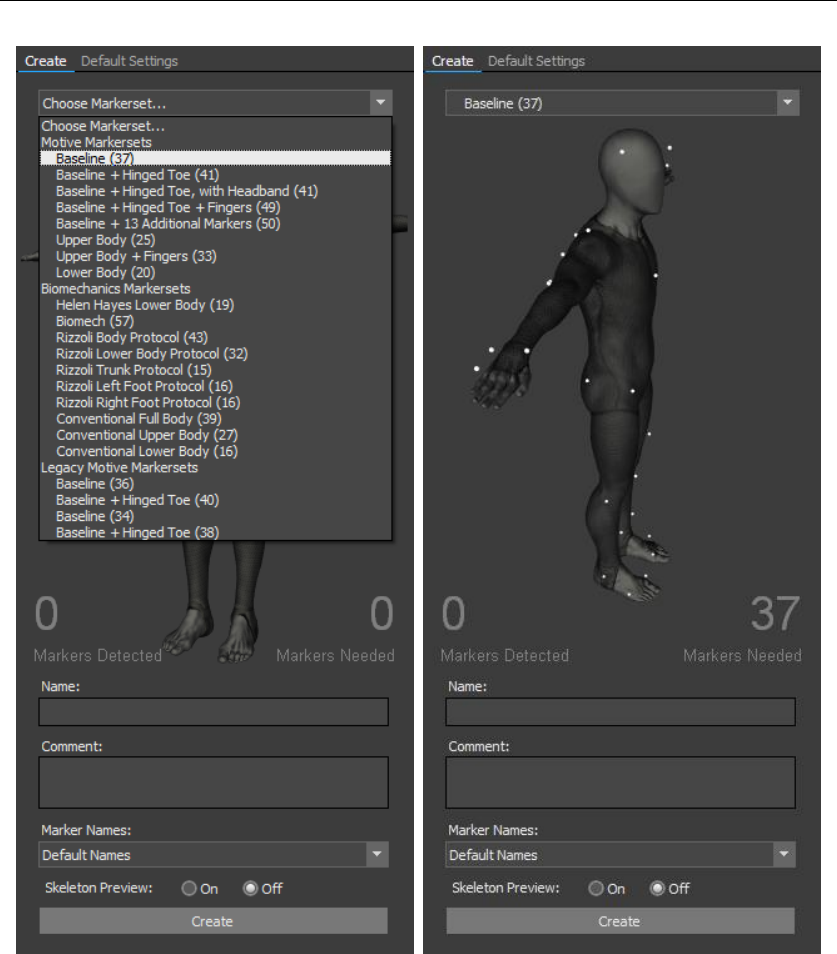Expand Marker Names dropdown in right panel
Viewport: 837px width, 954px height.
pos(784,854)
